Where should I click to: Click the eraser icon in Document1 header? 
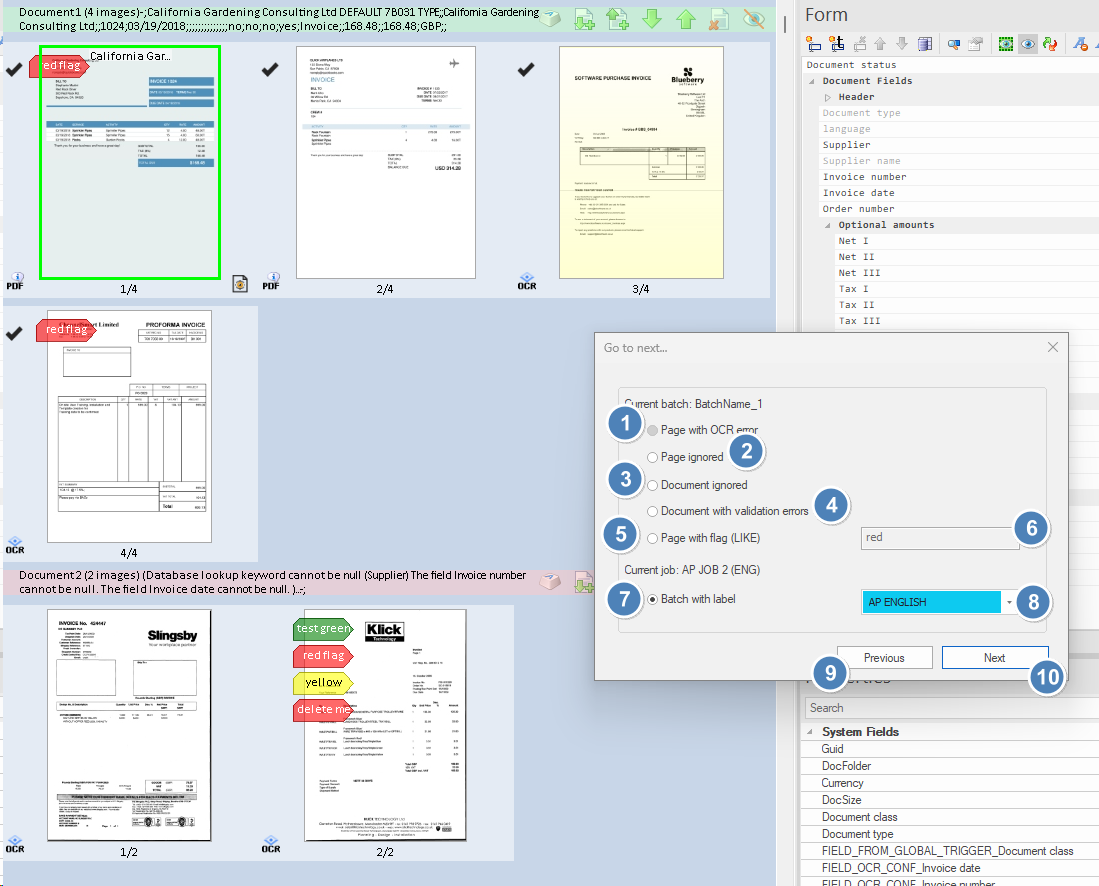(551, 19)
